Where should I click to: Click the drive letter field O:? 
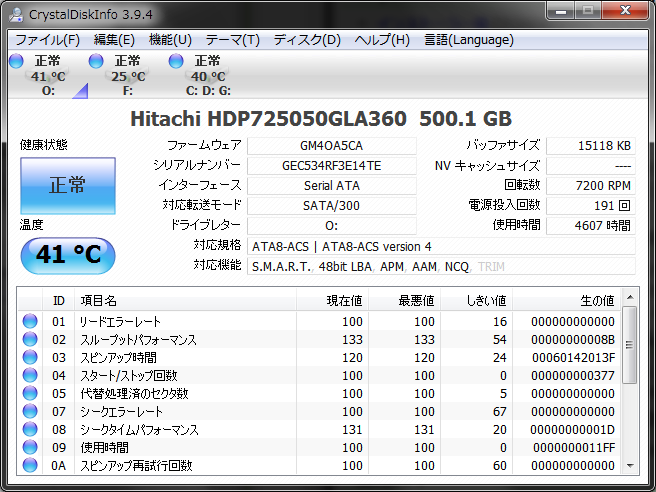pos(332,226)
